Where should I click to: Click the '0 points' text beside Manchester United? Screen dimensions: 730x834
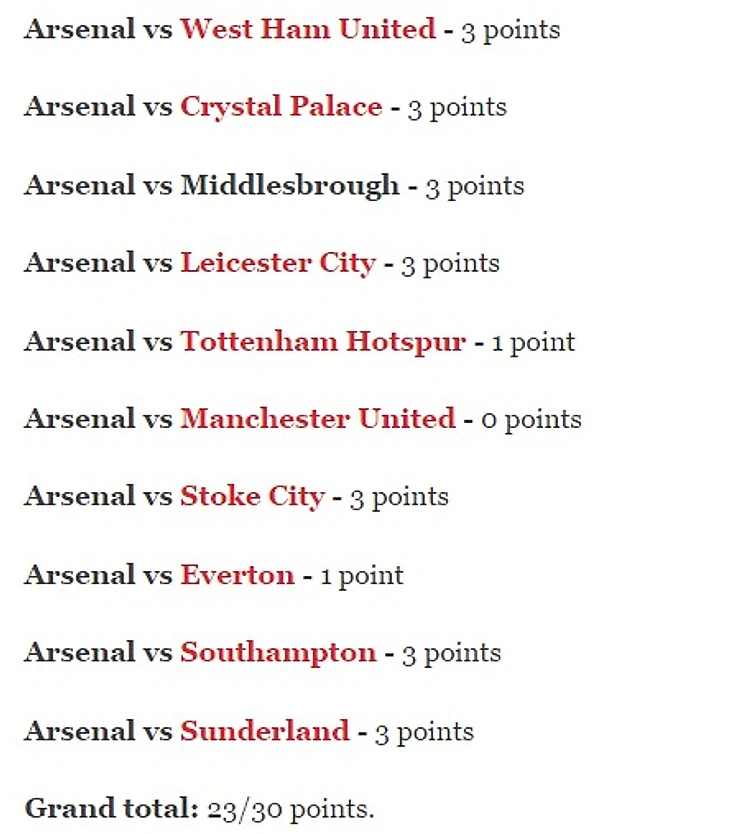pos(531,419)
